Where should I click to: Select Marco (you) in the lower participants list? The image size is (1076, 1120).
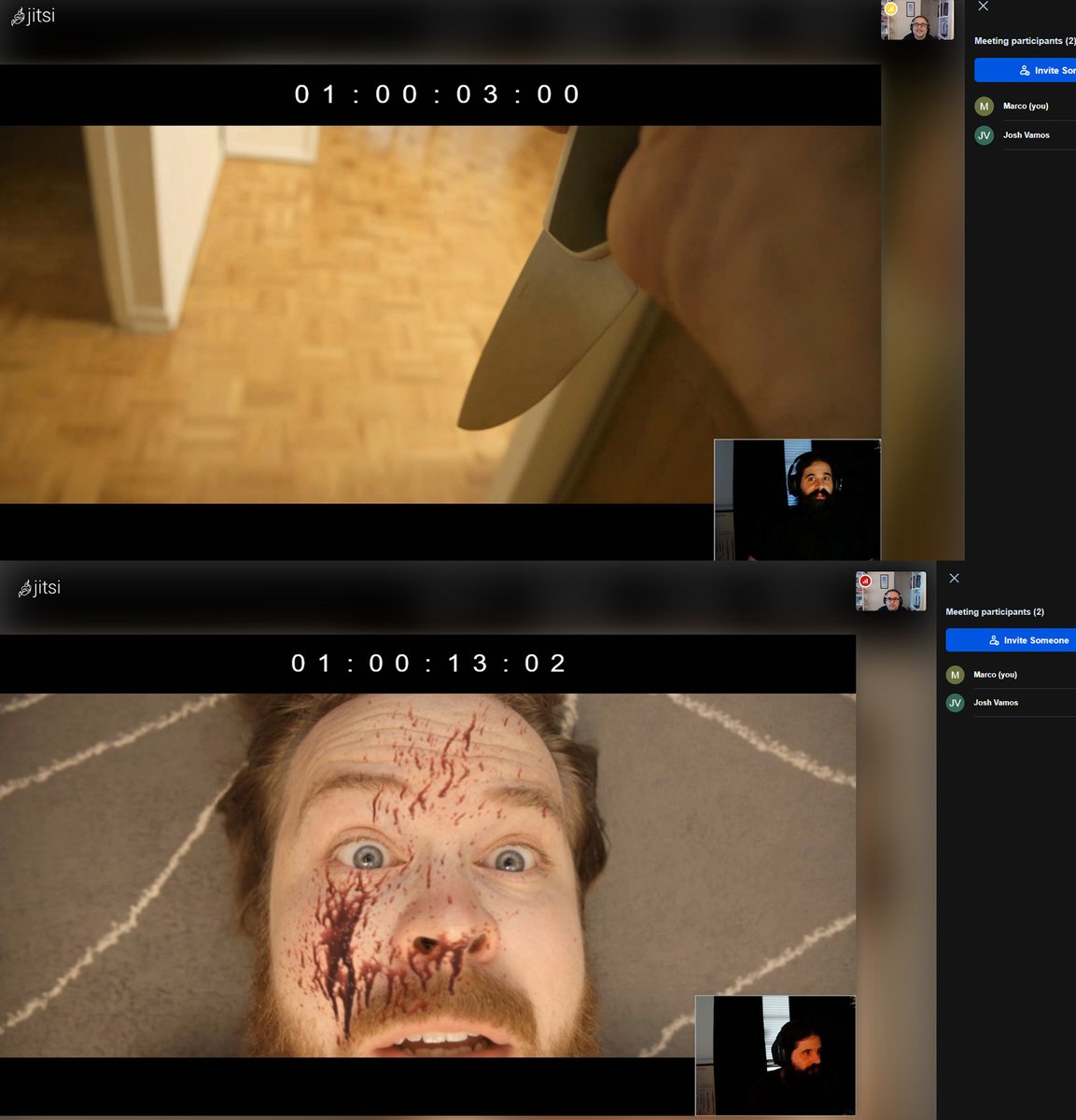coord(1011,675)
